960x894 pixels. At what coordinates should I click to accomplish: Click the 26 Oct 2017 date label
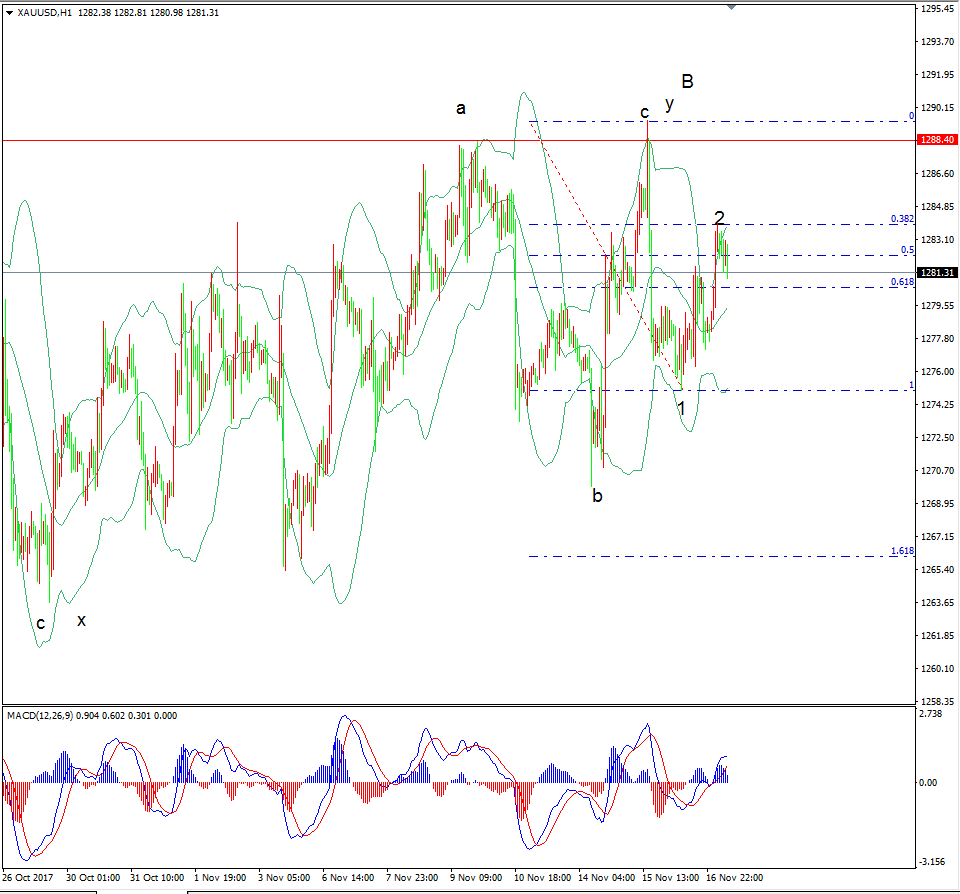point(28,877)
